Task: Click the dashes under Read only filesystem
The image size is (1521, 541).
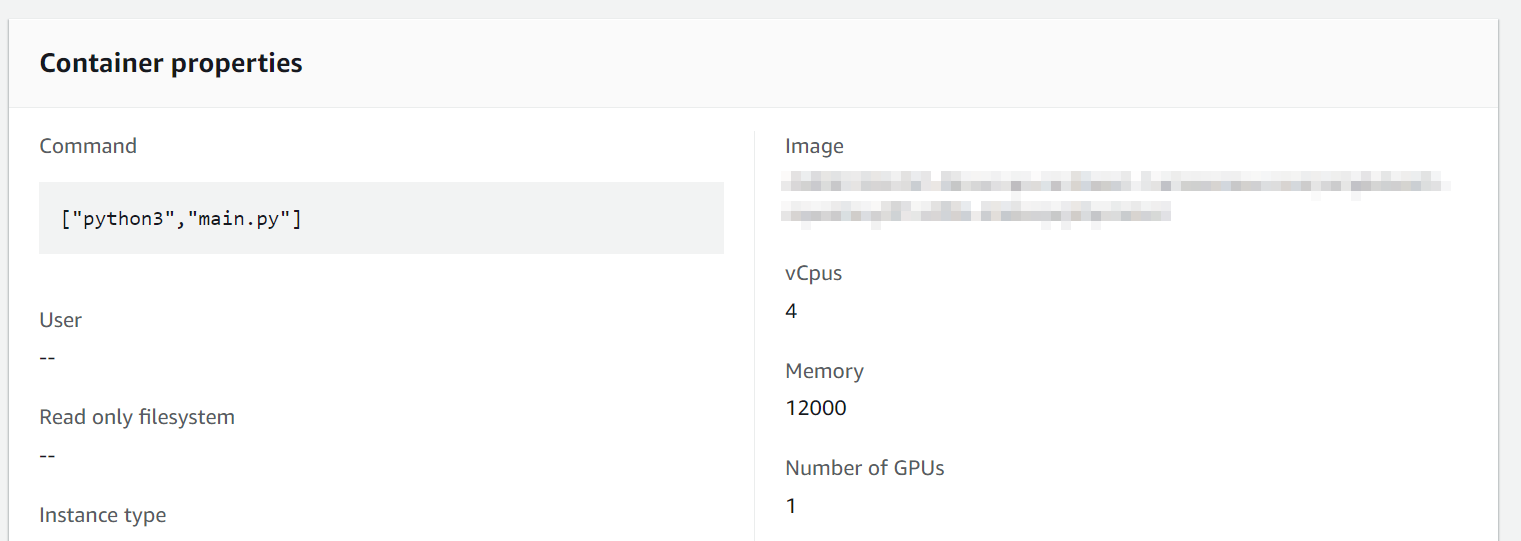Action: click(47, 455)
